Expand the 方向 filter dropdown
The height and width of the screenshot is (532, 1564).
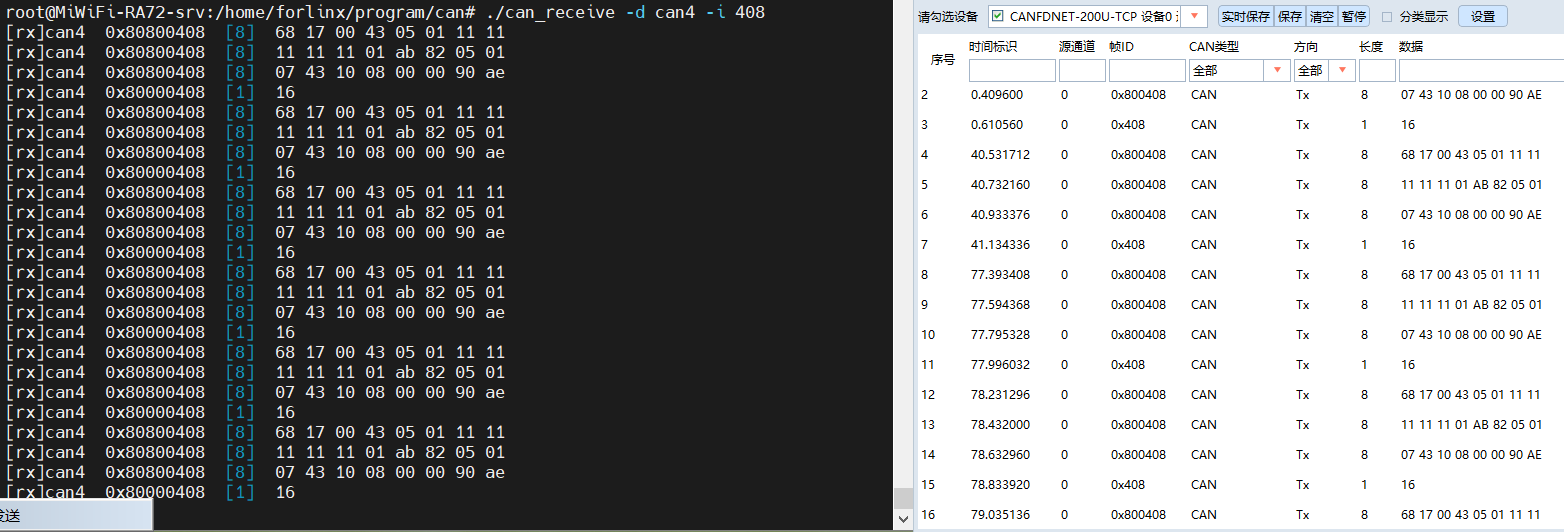coord(1341,70)
